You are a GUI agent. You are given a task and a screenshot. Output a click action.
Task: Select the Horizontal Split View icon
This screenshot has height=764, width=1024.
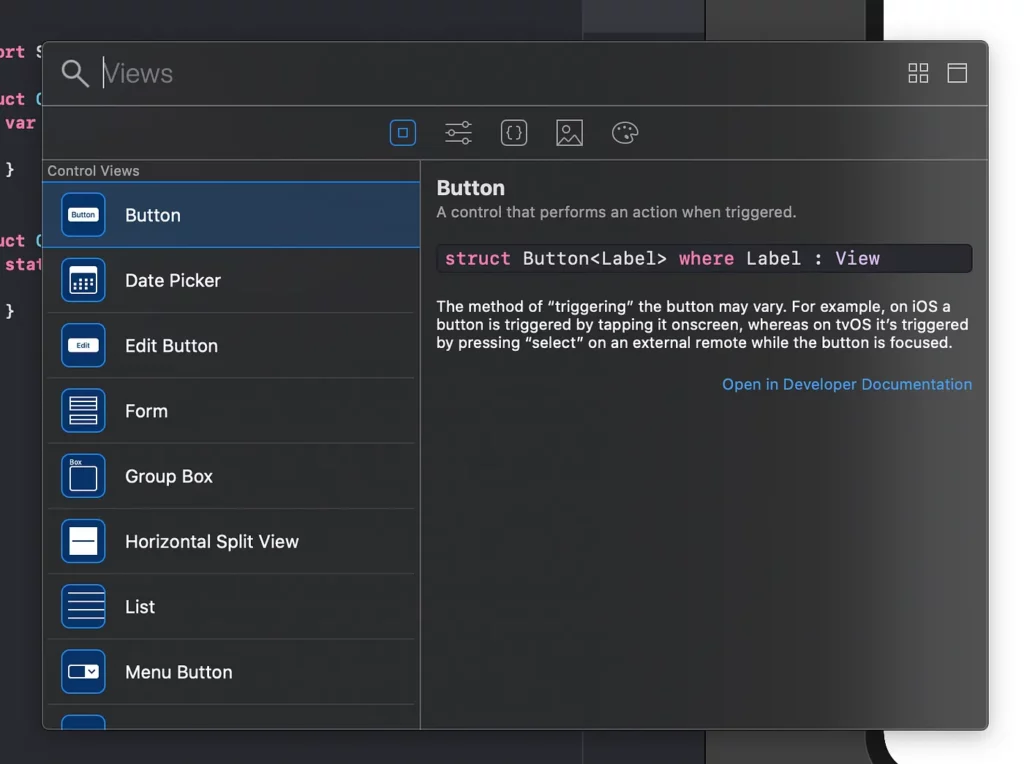tap(83, 541)
